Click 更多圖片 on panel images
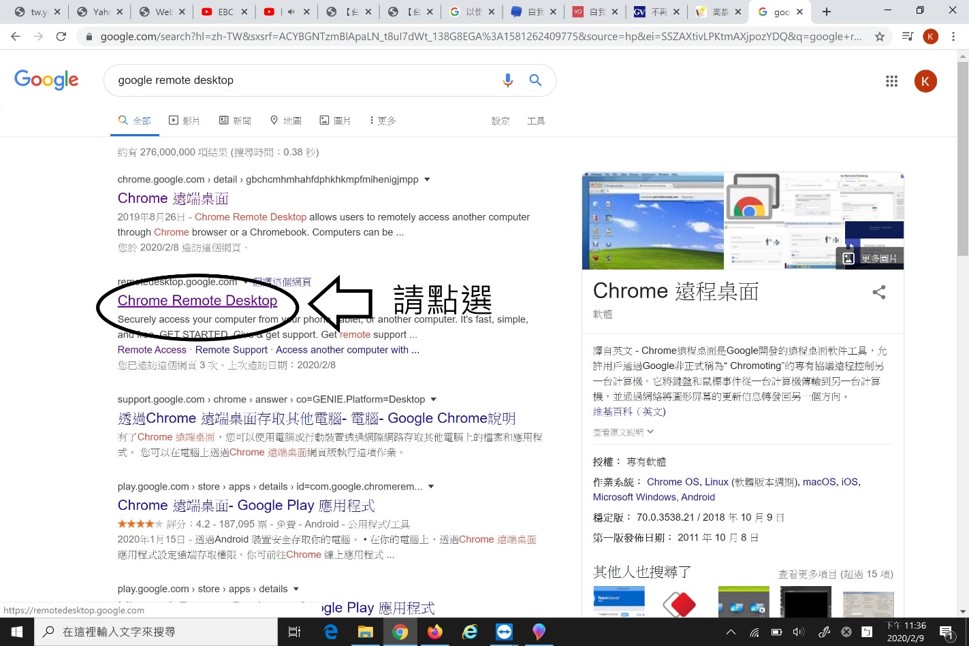The image size is (969, 646). (x=870, y=258)
